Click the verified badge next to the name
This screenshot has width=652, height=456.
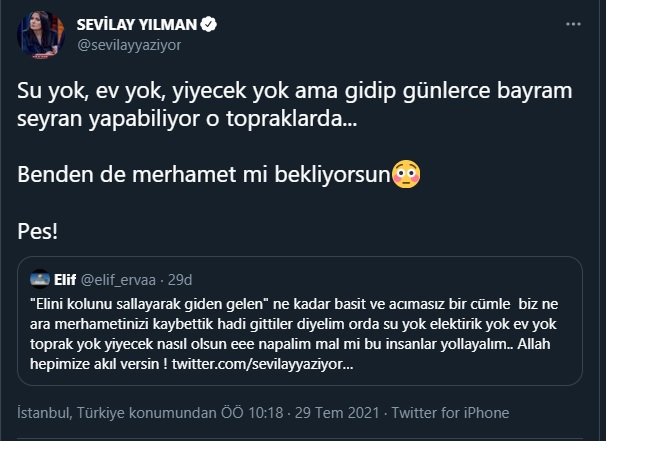209,25
